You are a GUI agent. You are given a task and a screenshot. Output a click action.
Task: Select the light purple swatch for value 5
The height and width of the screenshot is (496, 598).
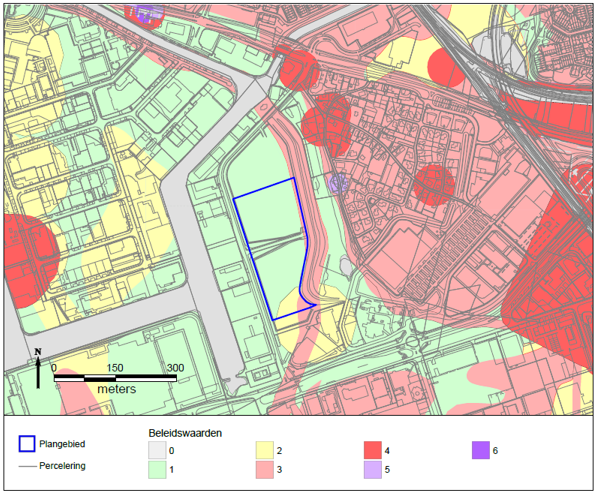pos(373,469)
